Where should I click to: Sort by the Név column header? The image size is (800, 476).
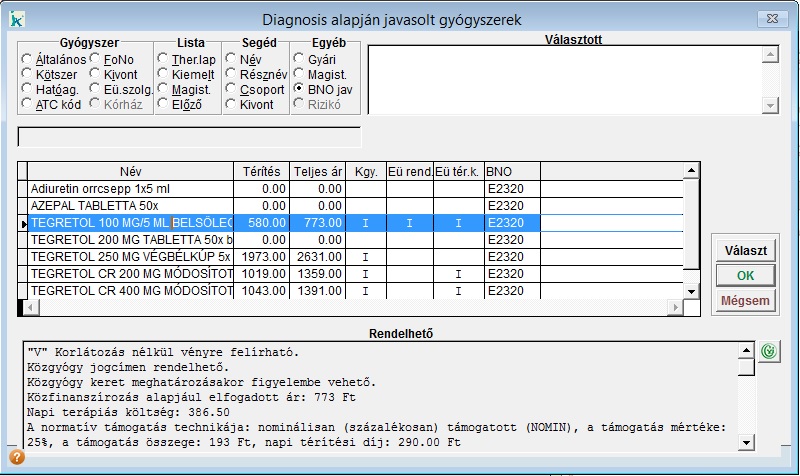130,171
